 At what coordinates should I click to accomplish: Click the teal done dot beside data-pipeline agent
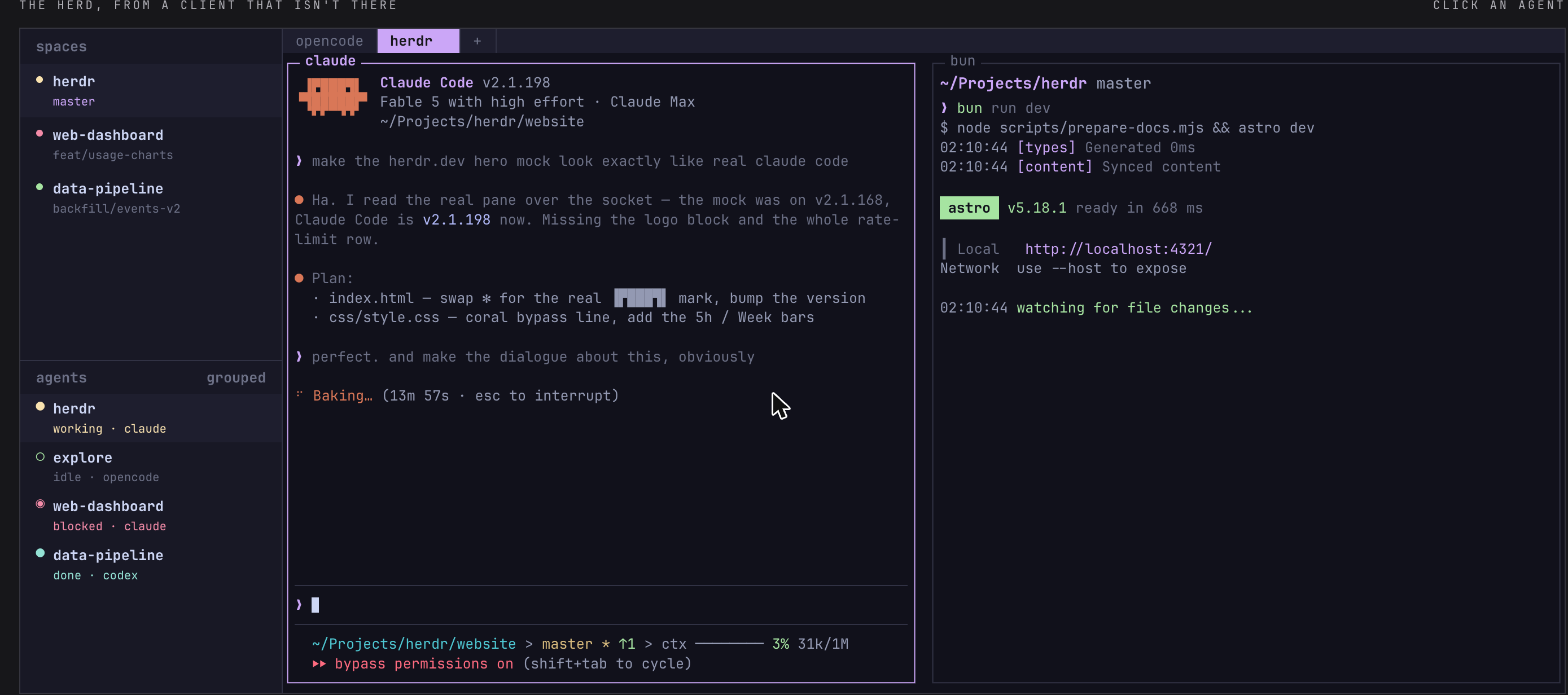[x=40, y=554]
